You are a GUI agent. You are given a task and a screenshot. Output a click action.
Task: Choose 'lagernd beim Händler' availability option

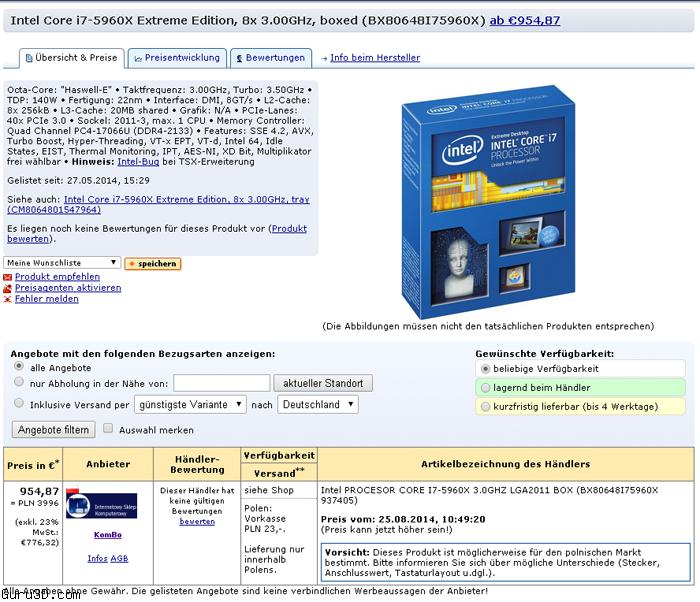pos(485,388)
